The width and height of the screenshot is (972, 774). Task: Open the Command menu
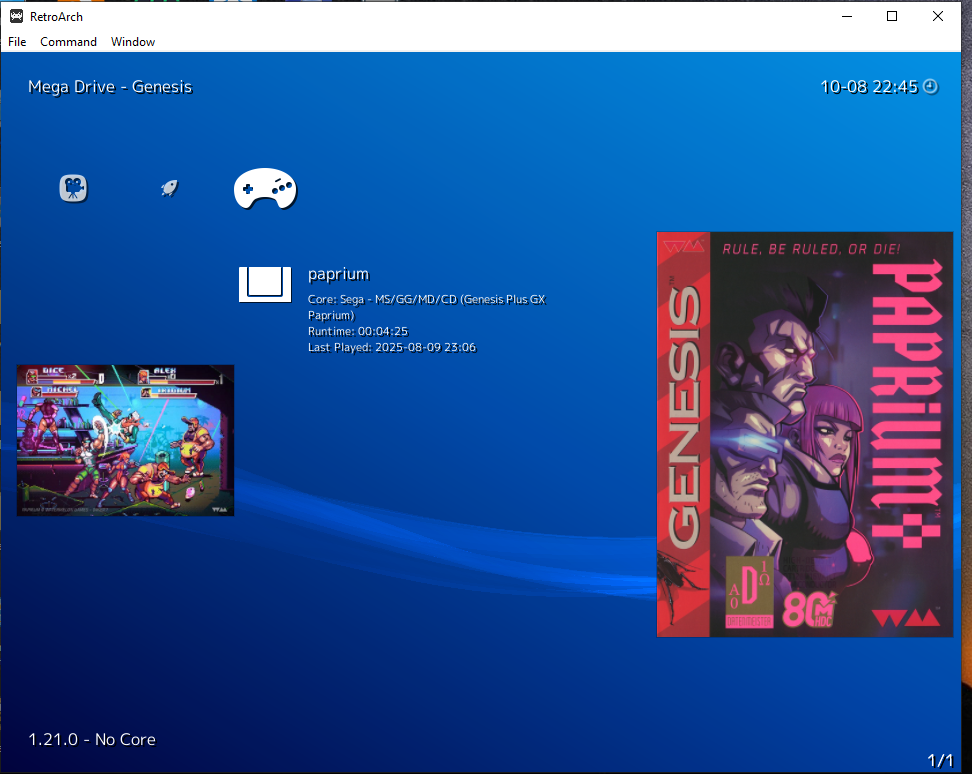(68, 42)
